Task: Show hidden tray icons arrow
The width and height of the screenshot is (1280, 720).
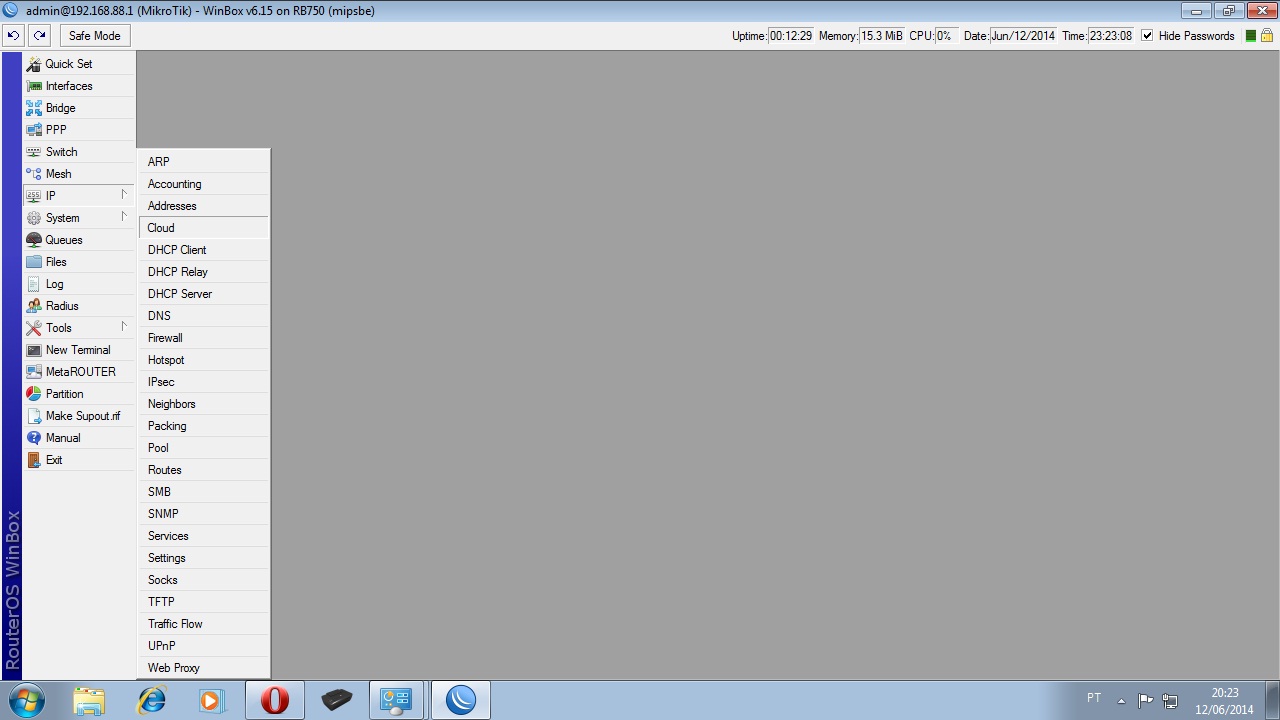Action: [1121, 700]
